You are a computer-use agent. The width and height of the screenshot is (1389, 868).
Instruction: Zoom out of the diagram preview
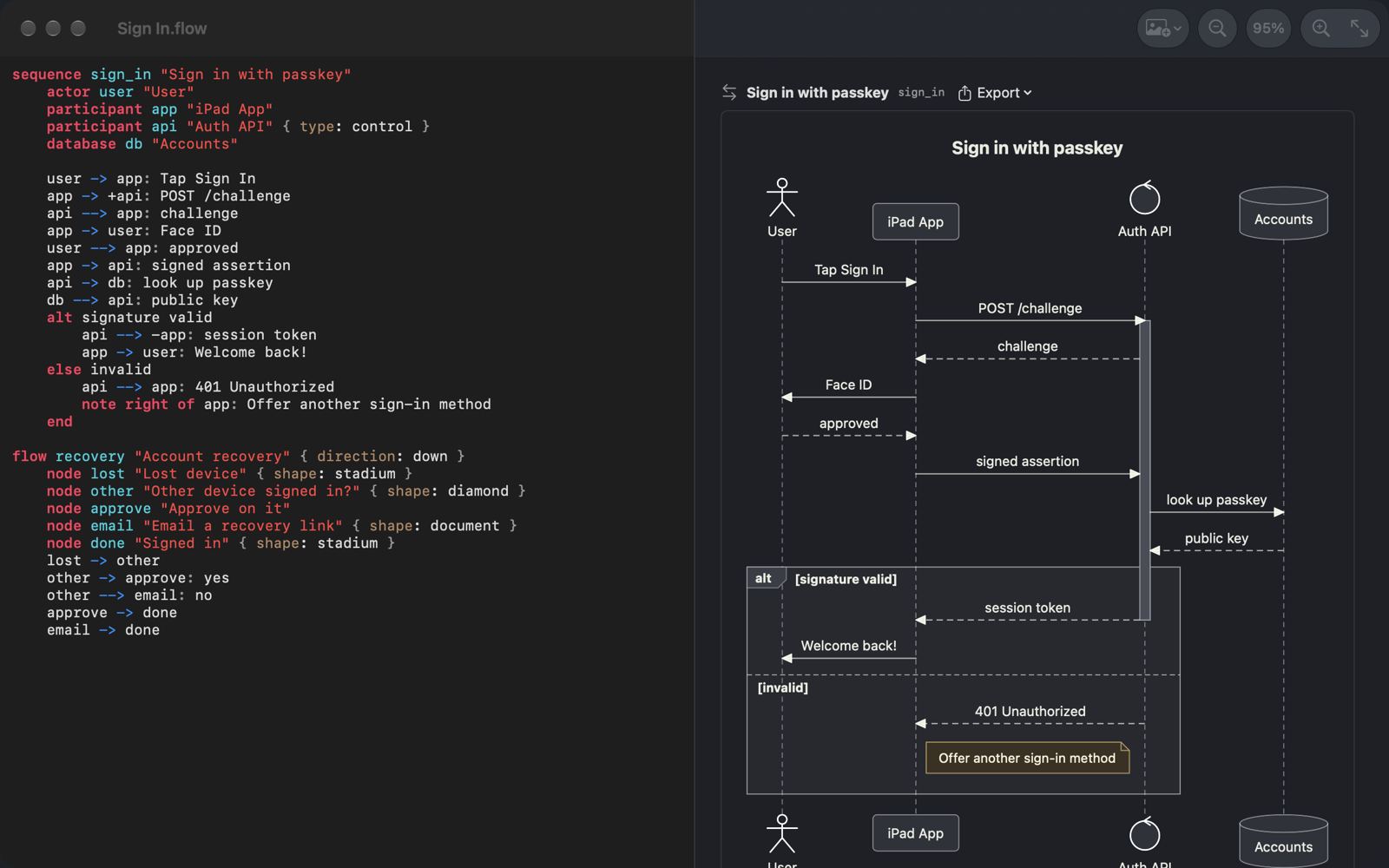(1217, 29)
